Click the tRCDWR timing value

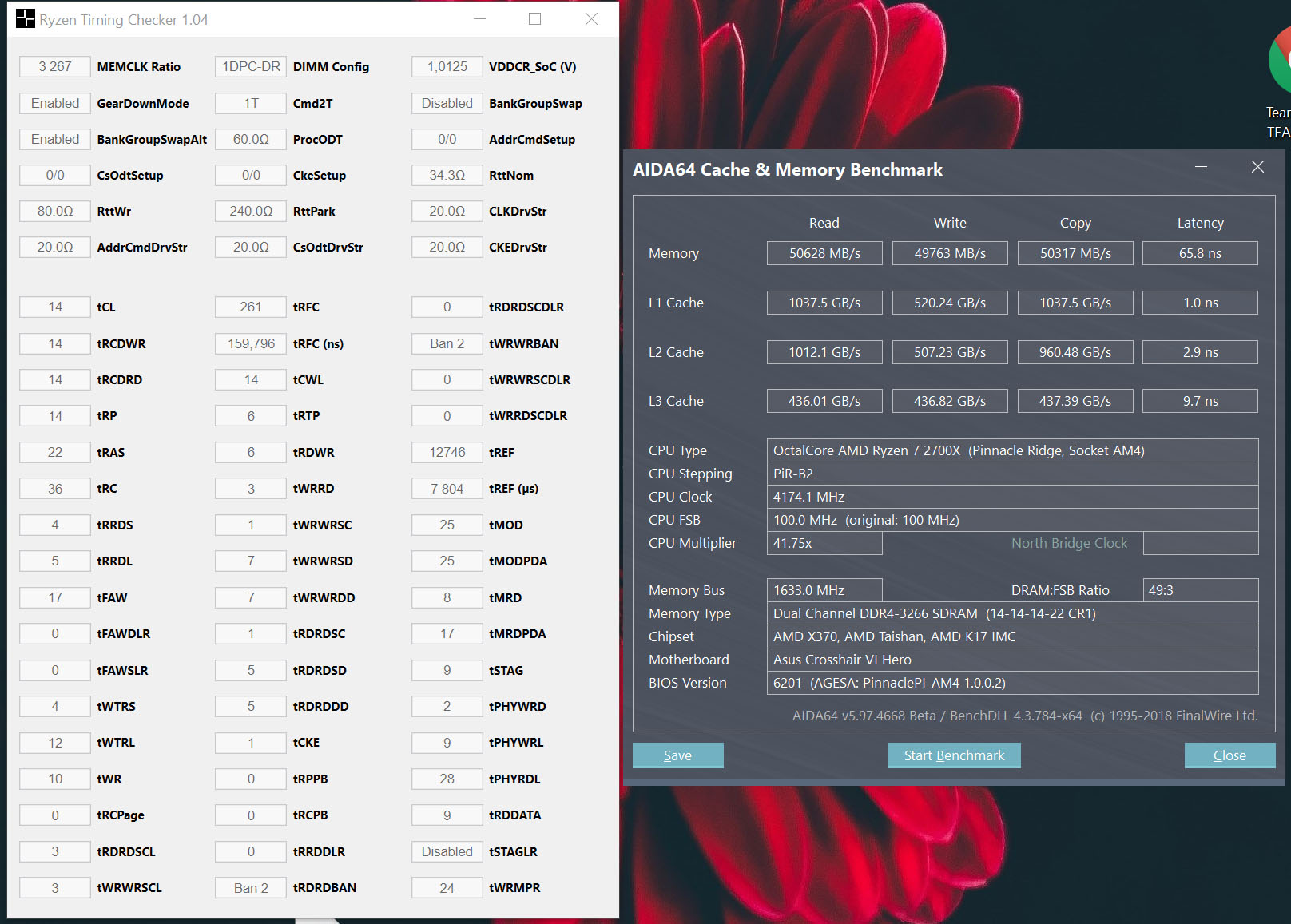(55, 344)
